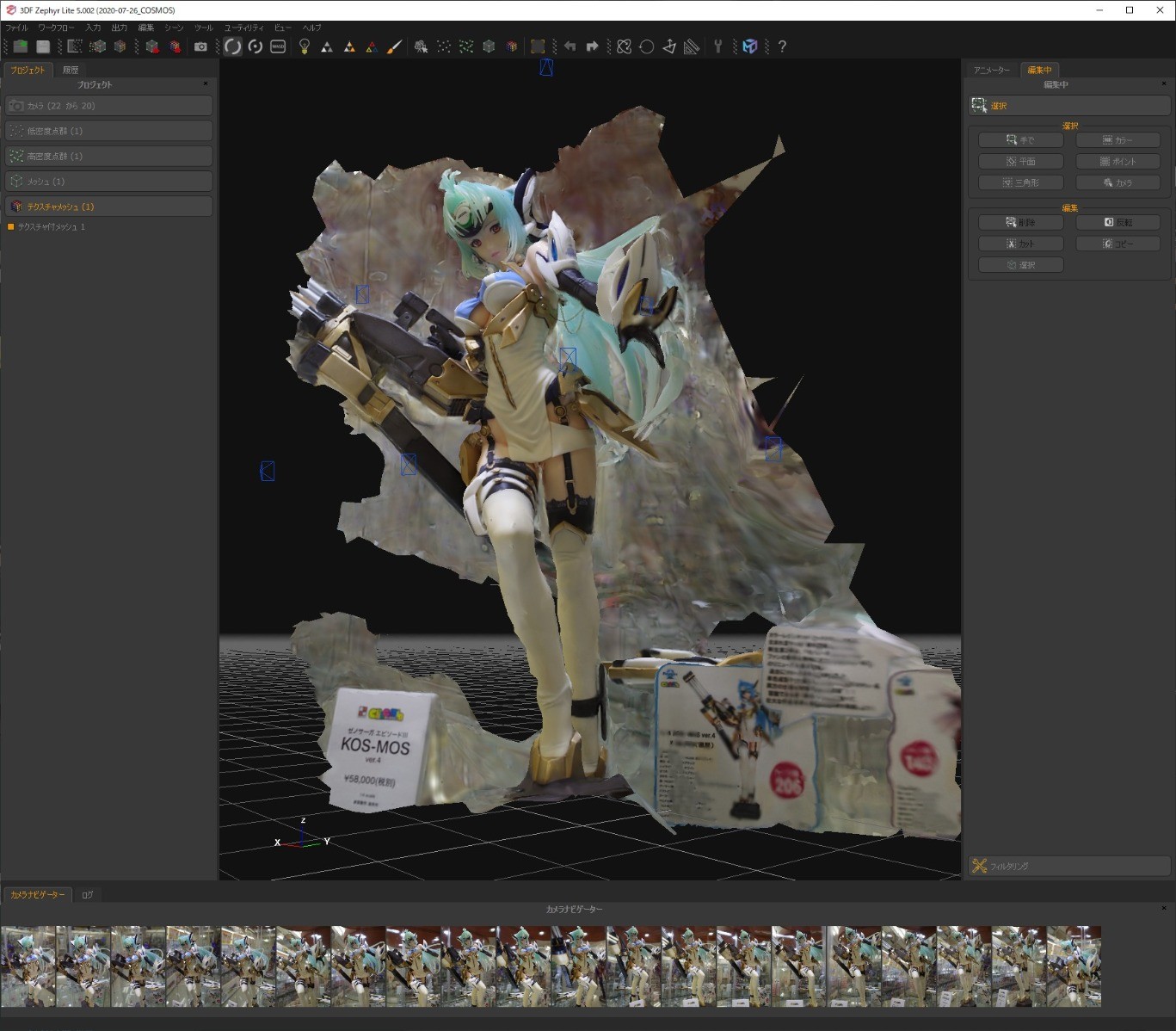This screenshot has width=1176, height=1031.
Task: Click the circular rotate object icon
Action: coord(647,46)
